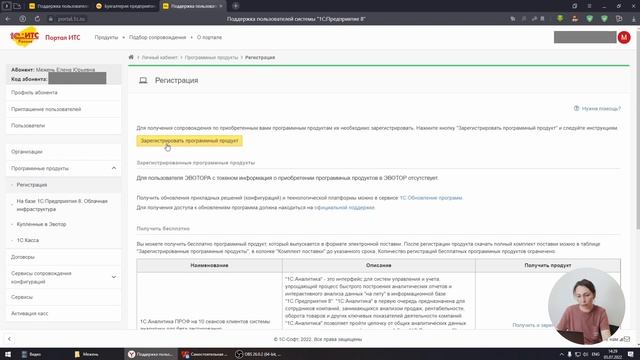Viewport: 640px width, 360px height.
Task: Open the browser hamburger menu icon
Action: [x=589, y=6]
